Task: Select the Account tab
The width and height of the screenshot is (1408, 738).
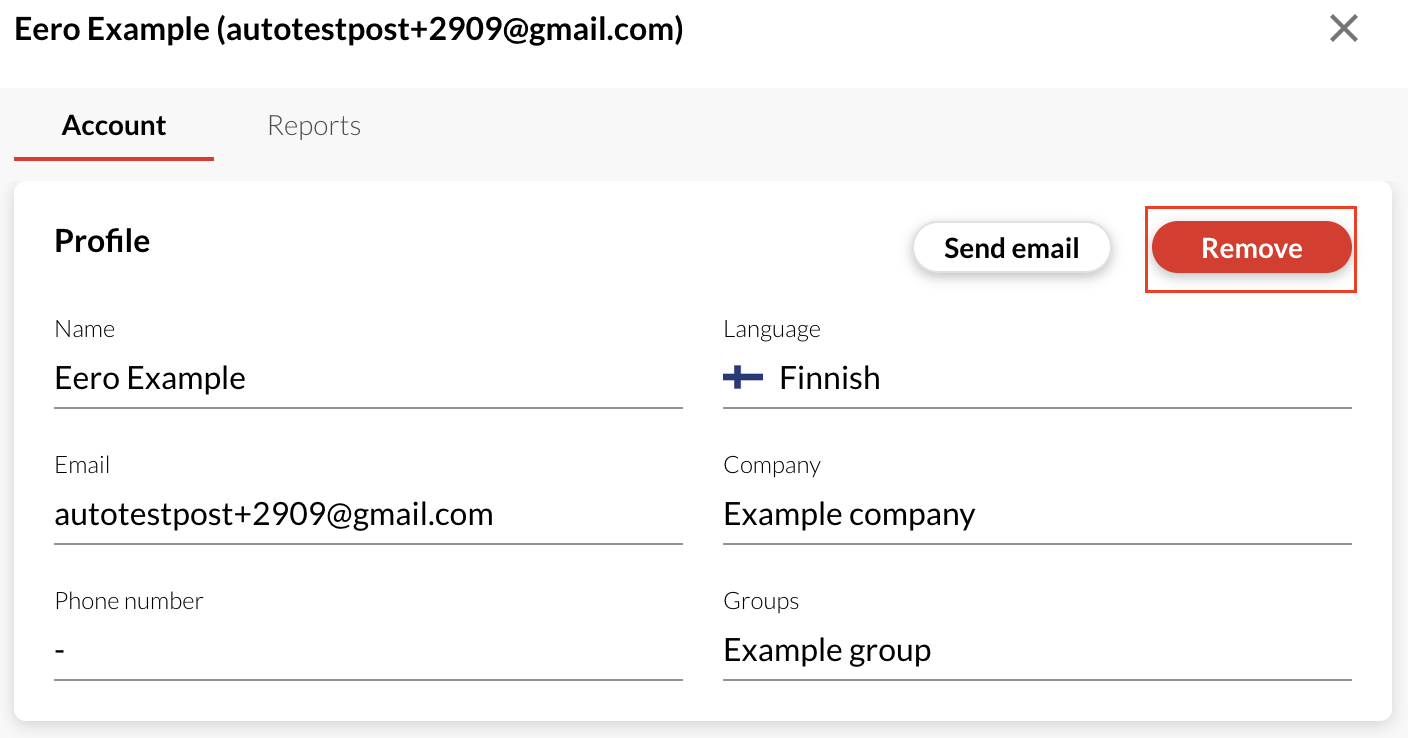Action: tap(114, 126)
